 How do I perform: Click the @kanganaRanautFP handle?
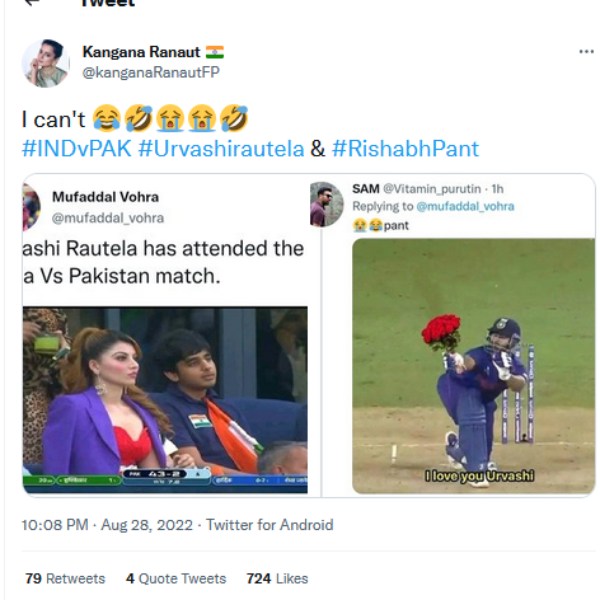[x=150, y=72]
